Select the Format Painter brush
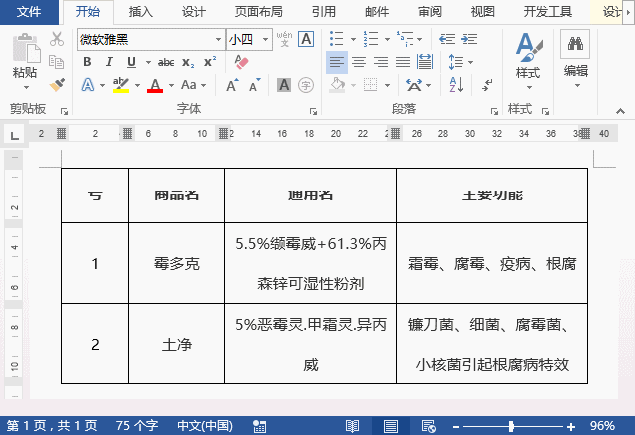The width and height of the screenshot is (635, 435). pyautogui.click(x=57, y=85)
